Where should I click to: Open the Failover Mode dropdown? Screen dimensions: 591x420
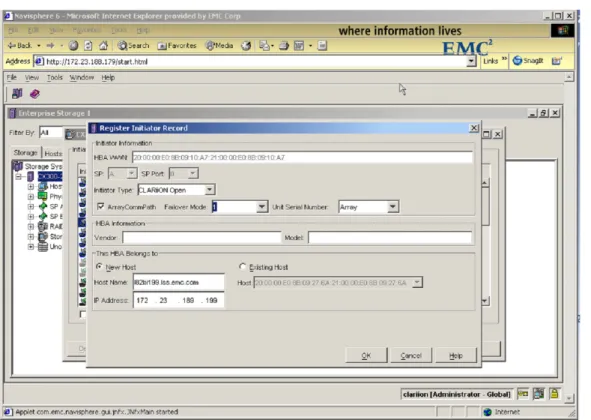[x=262, y=207]
